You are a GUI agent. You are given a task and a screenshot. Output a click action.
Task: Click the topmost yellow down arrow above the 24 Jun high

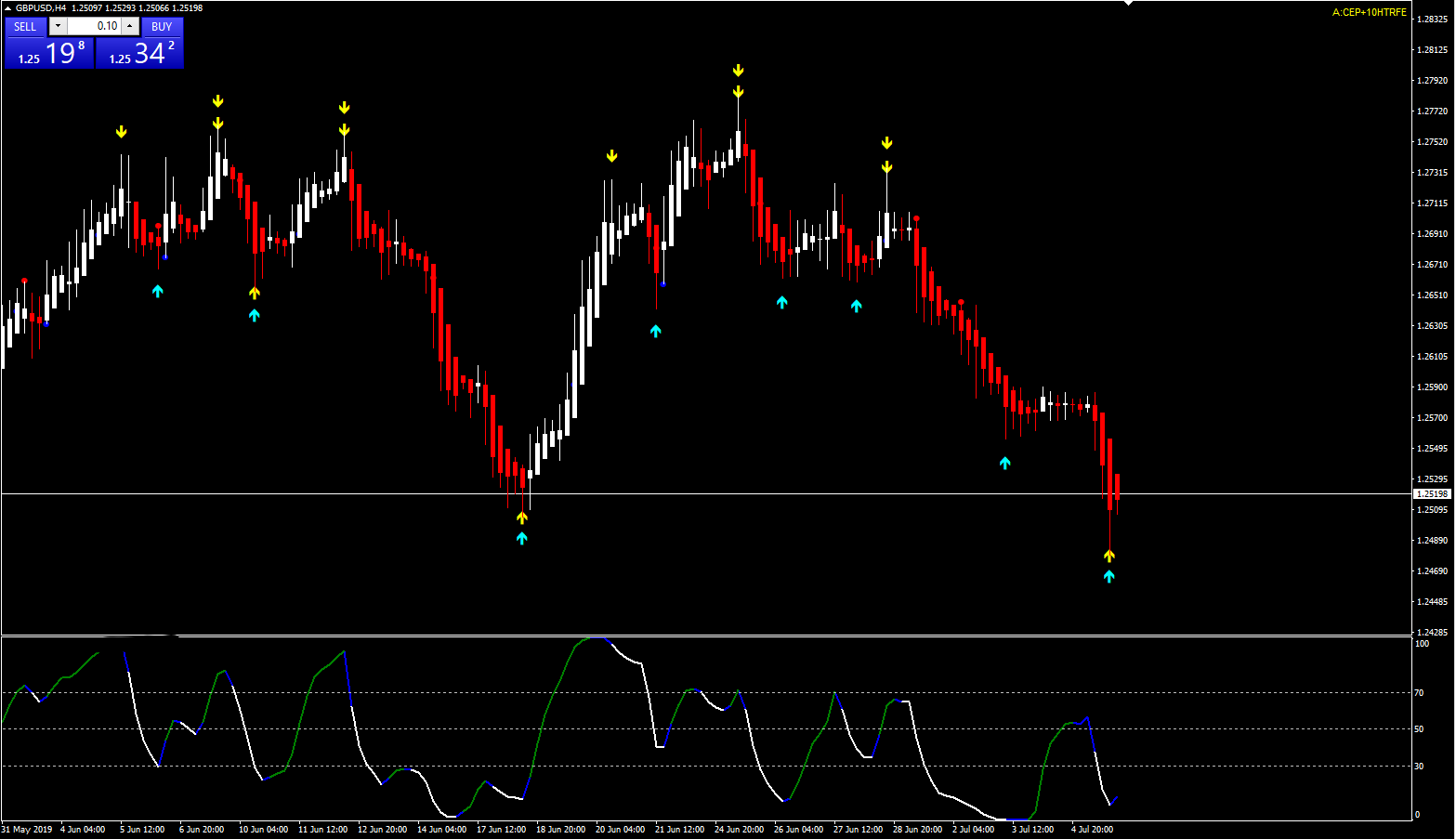tap(738, 71)
